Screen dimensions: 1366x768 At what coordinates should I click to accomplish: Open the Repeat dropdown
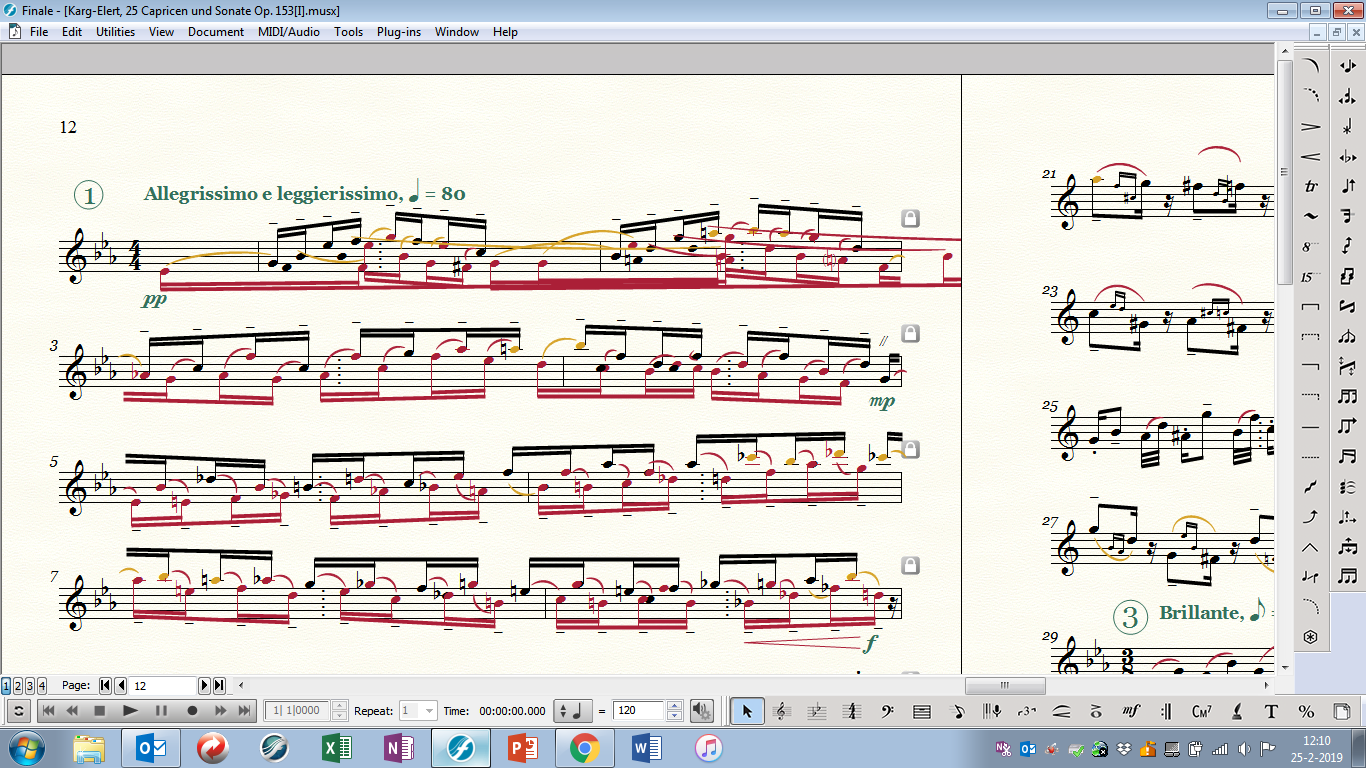tap(429, 711)
